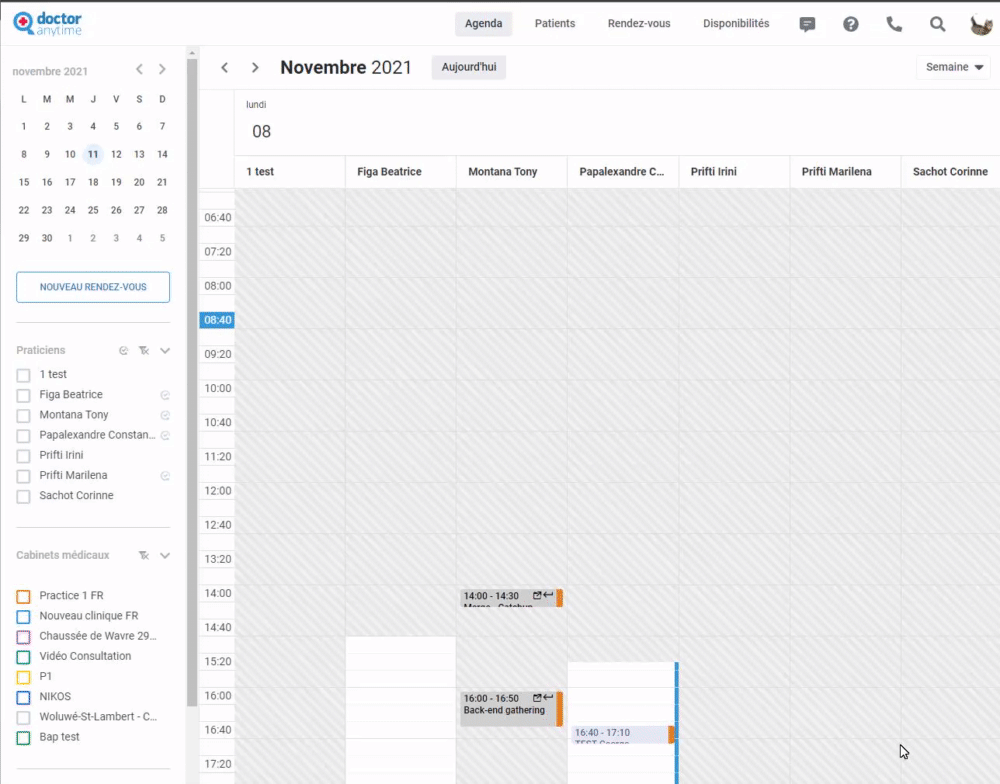Click the phone icon in header
The width and height of the screenshot is (1000, 784).
pos(894,24)
